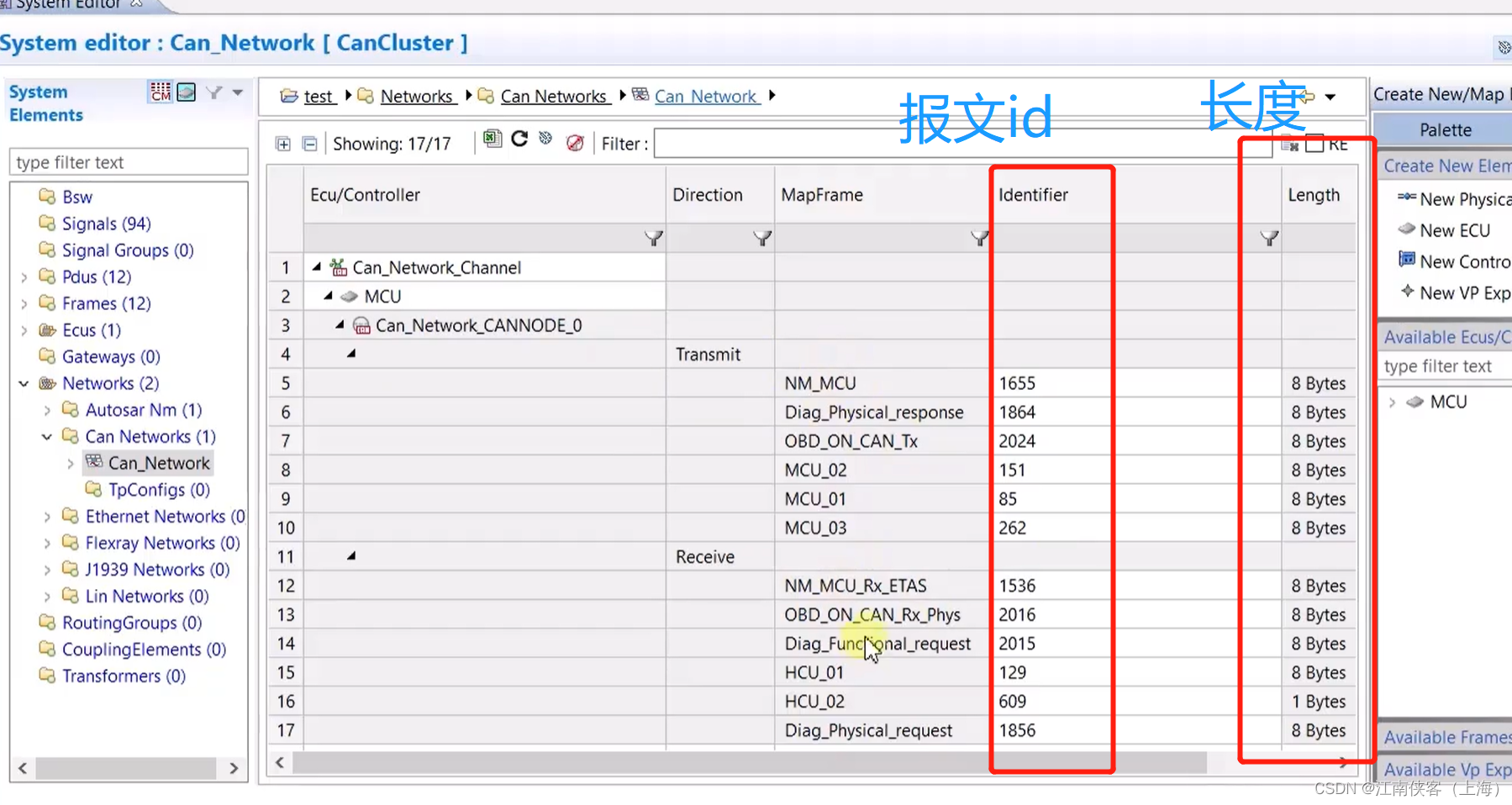1512x805 pixels.
Task: Select the HCU_02 frame cell
Action: tap(882, 702)
